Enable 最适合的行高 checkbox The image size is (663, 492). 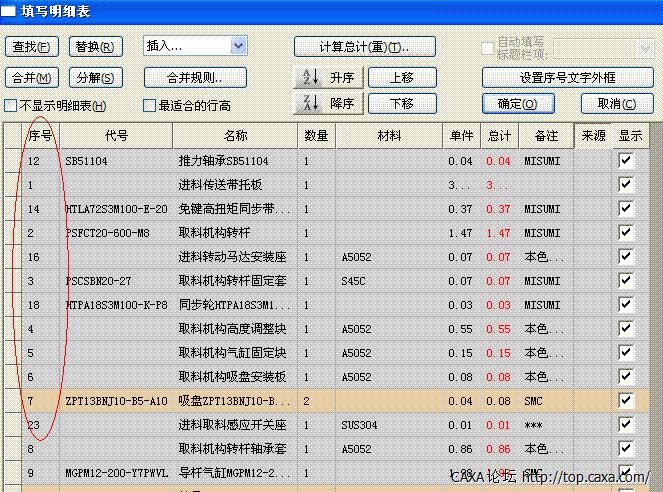(150, 106)
